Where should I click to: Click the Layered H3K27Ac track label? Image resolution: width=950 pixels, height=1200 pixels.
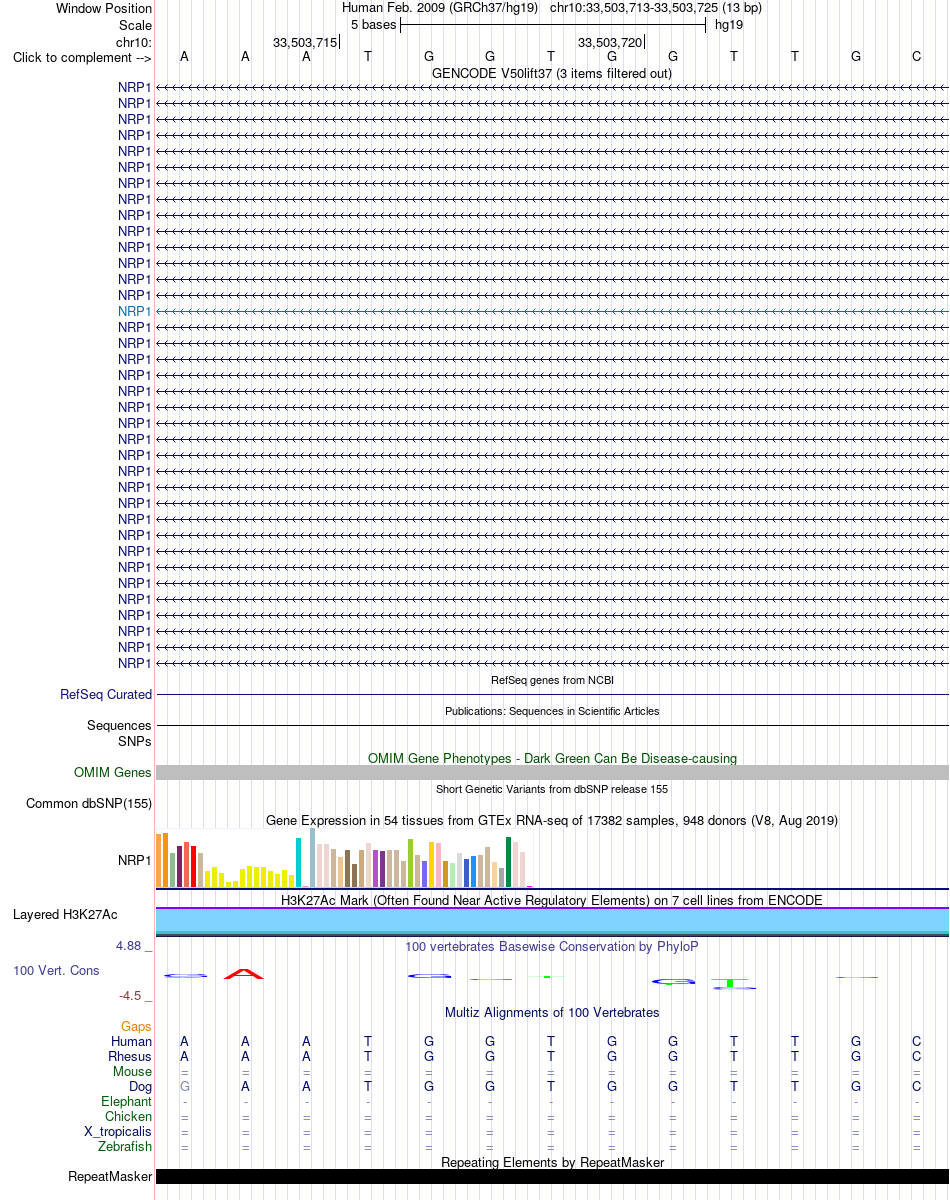click(x=65, y=914)
